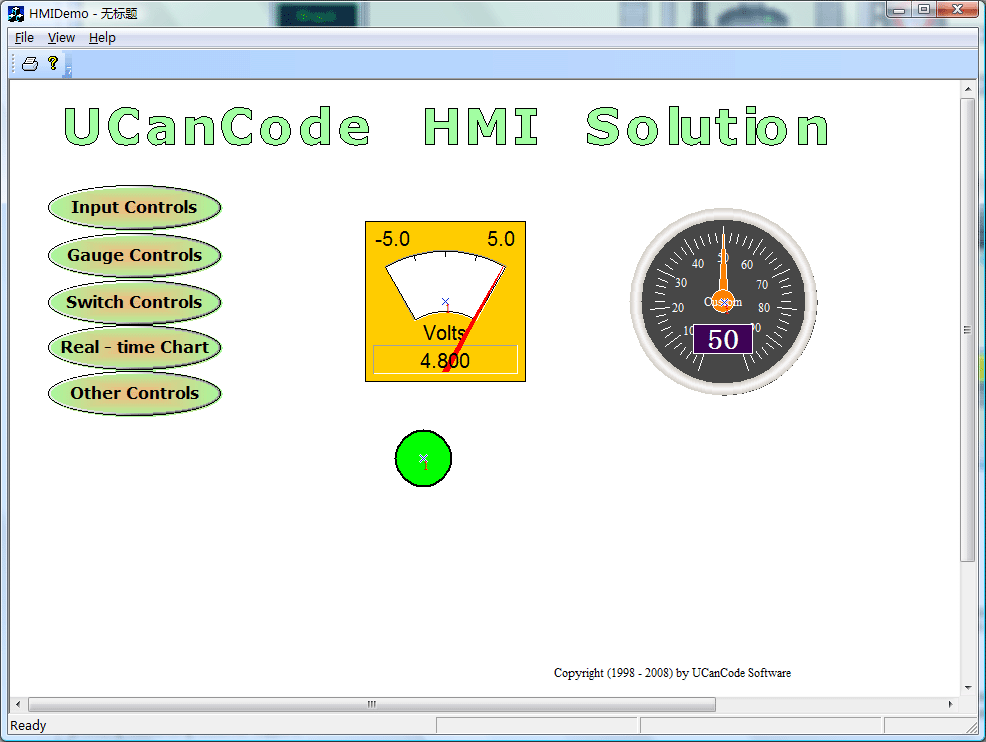Go to Gauge Controls
This screenshot has width=986, height=742.
pyautogui.click(x=135, y=255)
